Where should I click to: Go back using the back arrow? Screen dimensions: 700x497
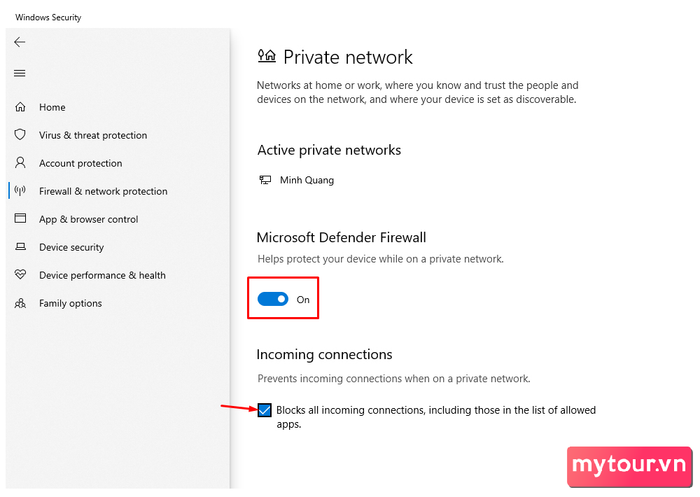tap(20, 42)
